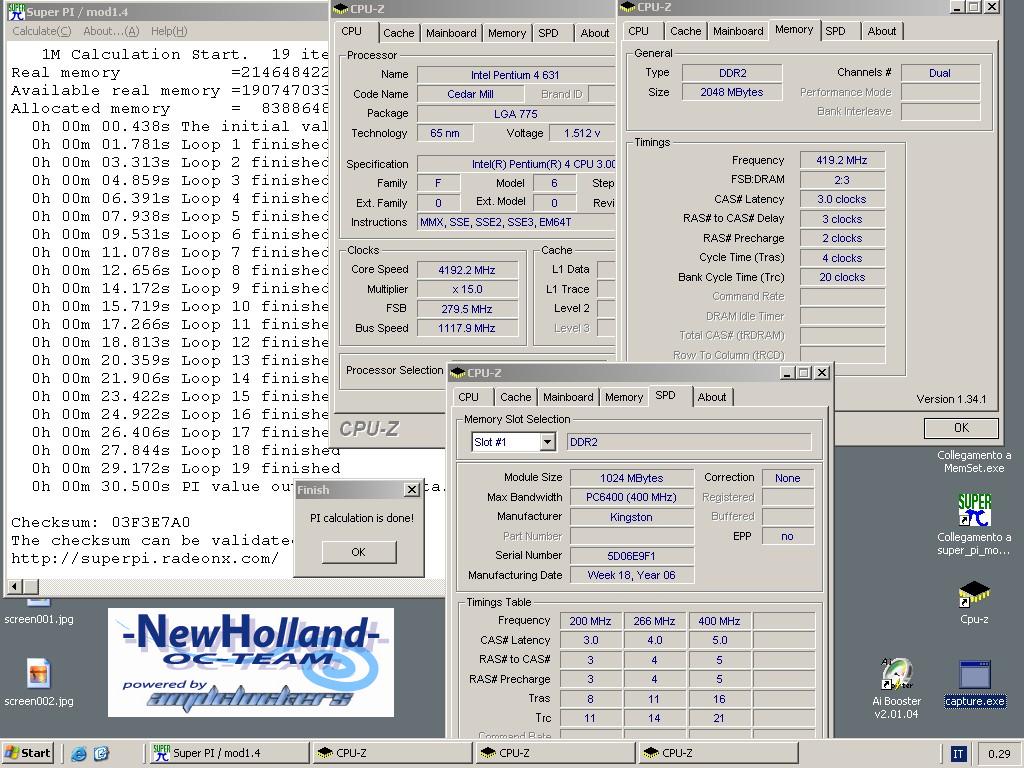Open the Calculate menu in Super PI
This screenshot has height=768, width=1024.
coord(42,31)
